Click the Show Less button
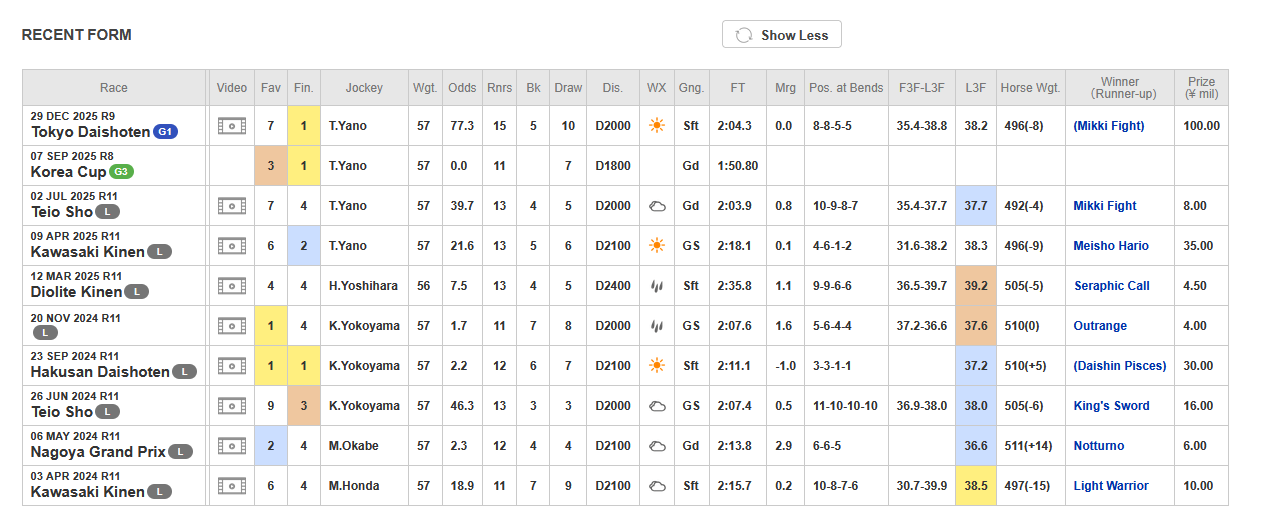Image resolution: width=1268 pixels, height=521 pixels. (782, 35)
